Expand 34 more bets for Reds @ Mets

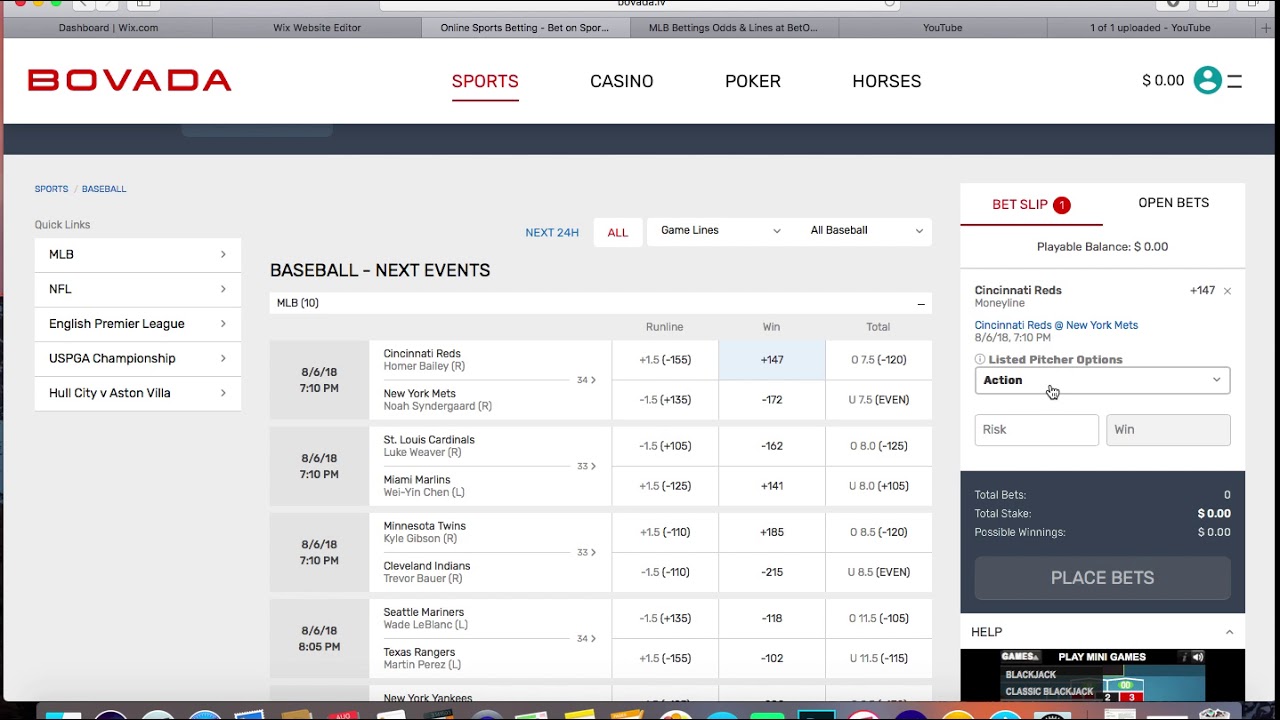pos(586,380)
